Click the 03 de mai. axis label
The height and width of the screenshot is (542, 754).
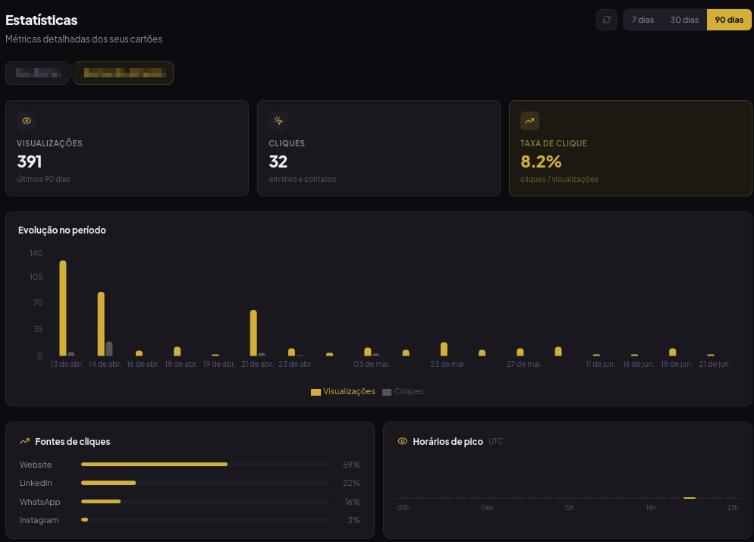[371, 364]
